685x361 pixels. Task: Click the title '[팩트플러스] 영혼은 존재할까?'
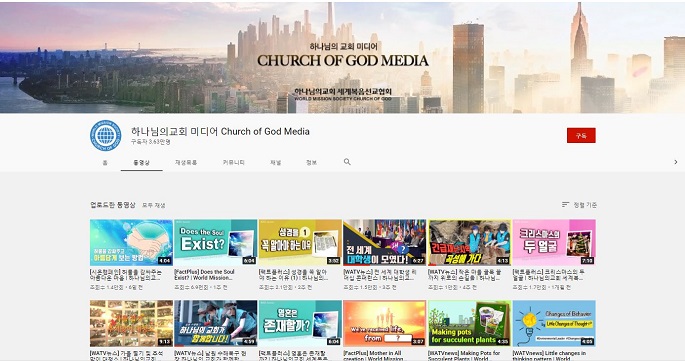(x=293, y=355)
